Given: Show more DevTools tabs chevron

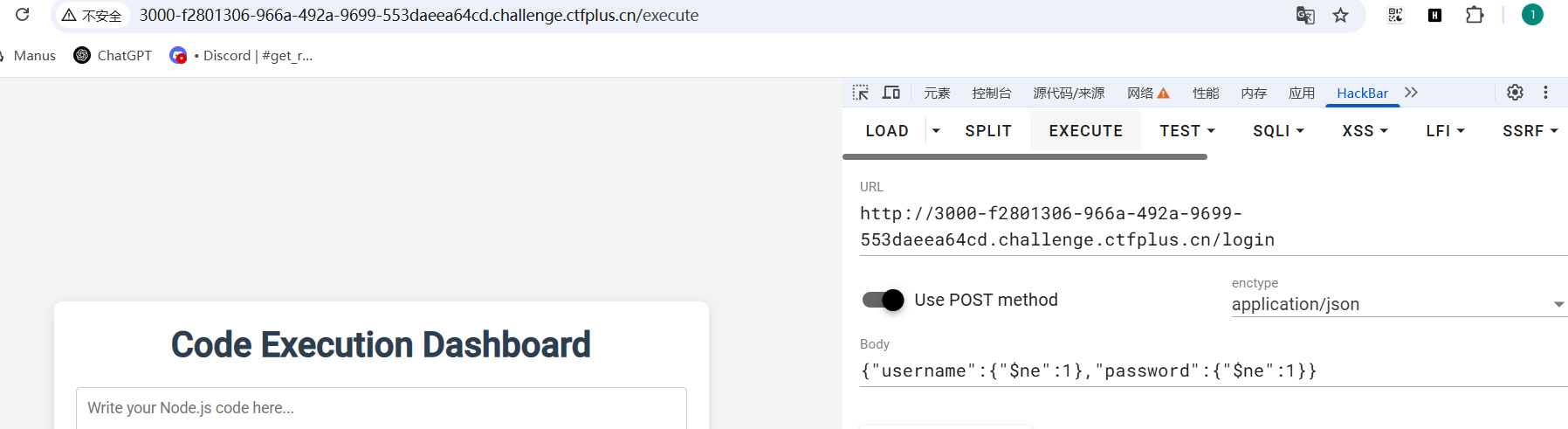Looking at the screenshot, I should click(1411, 93).
